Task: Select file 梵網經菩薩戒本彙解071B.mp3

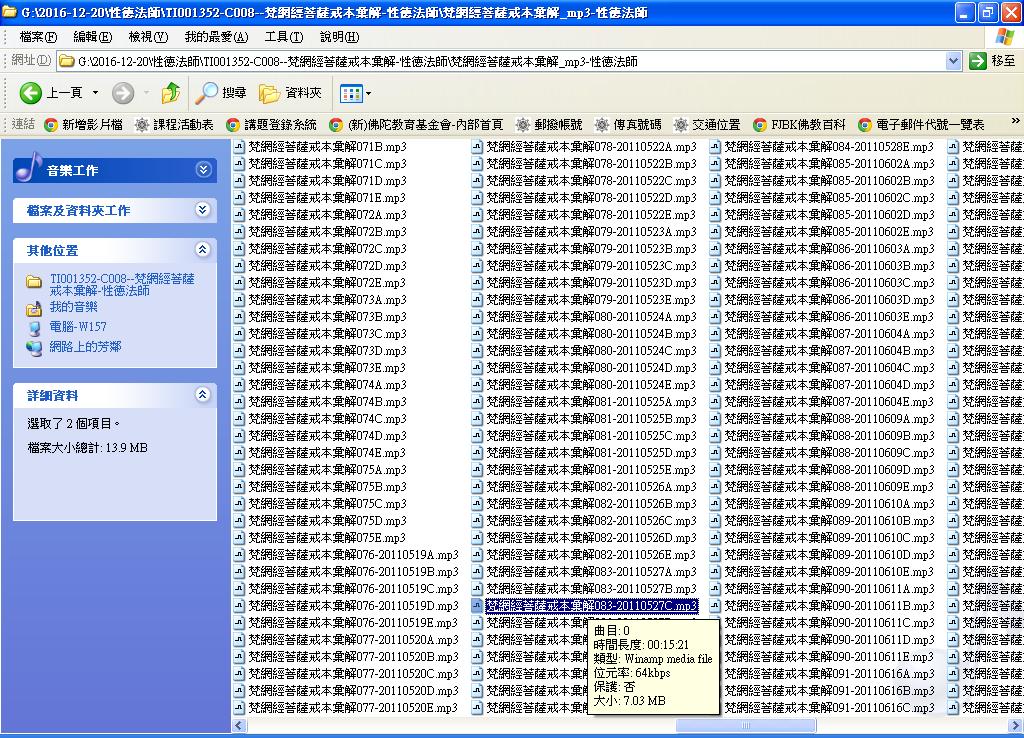Action: tap(327, 147)
